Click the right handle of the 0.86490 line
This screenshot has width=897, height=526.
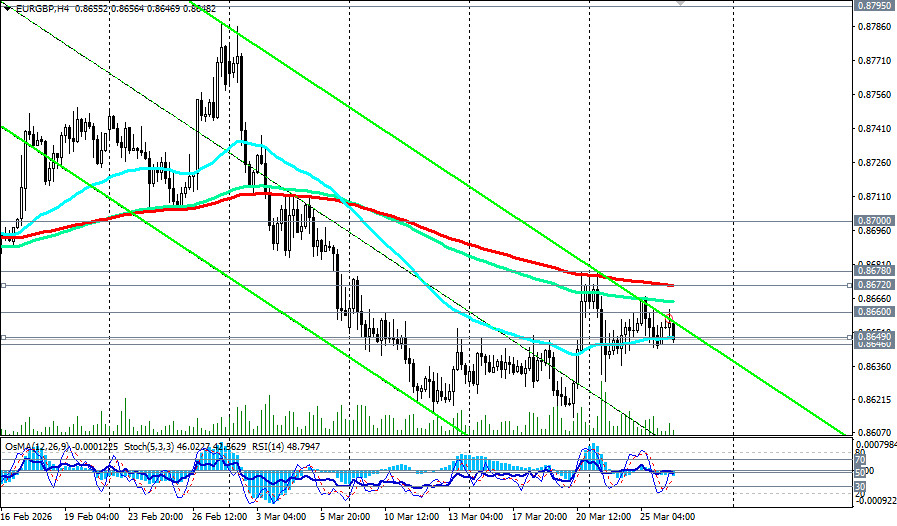tap(850, 338)
